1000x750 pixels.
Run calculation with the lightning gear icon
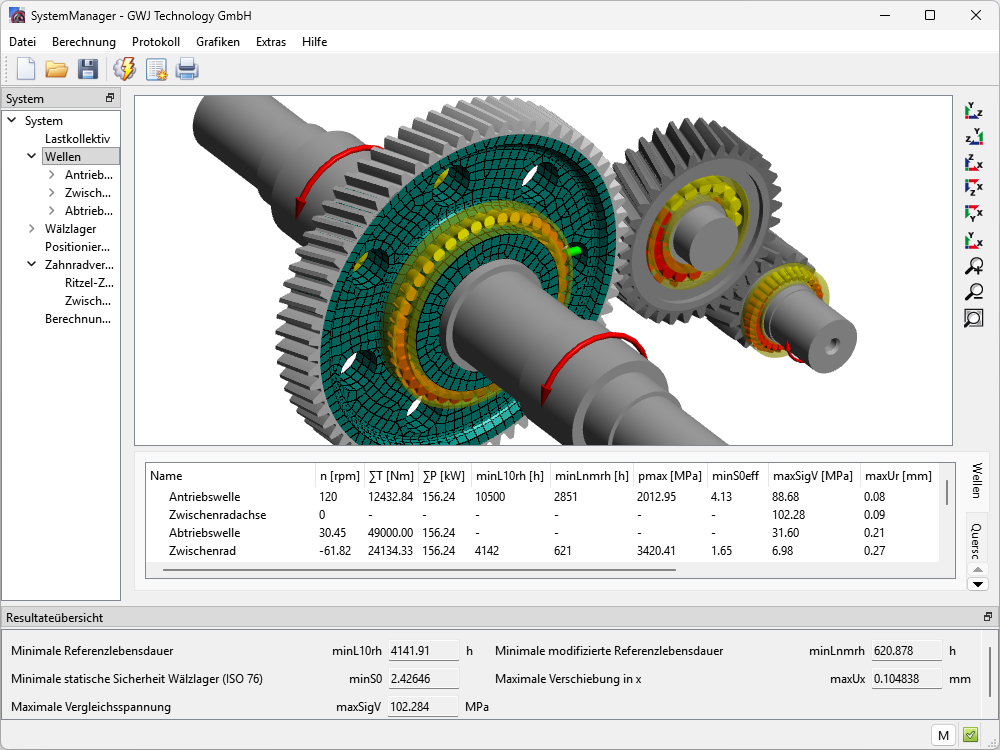125,69
